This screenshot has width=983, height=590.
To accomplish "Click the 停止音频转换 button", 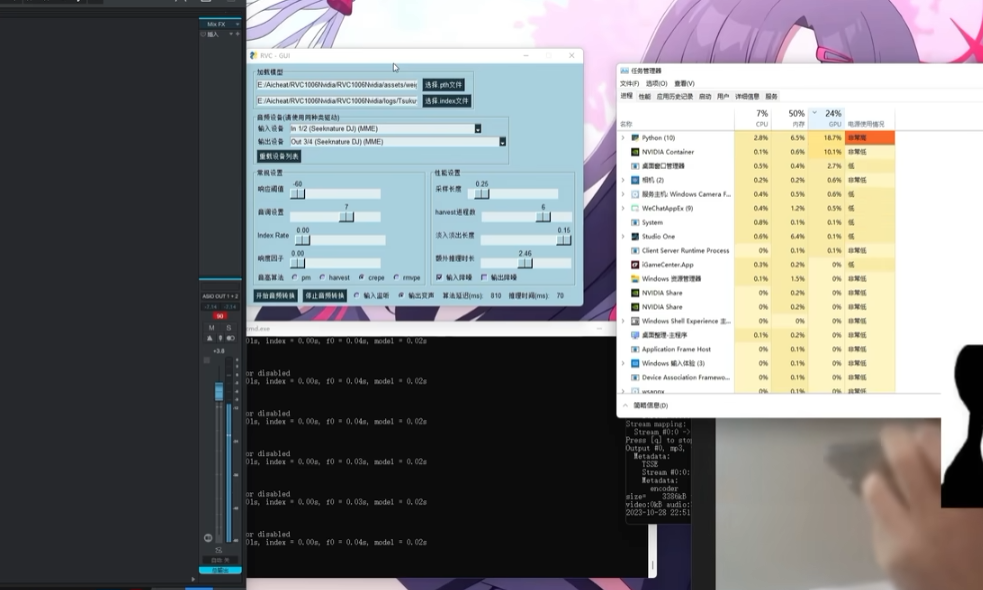I will [325, 296].
